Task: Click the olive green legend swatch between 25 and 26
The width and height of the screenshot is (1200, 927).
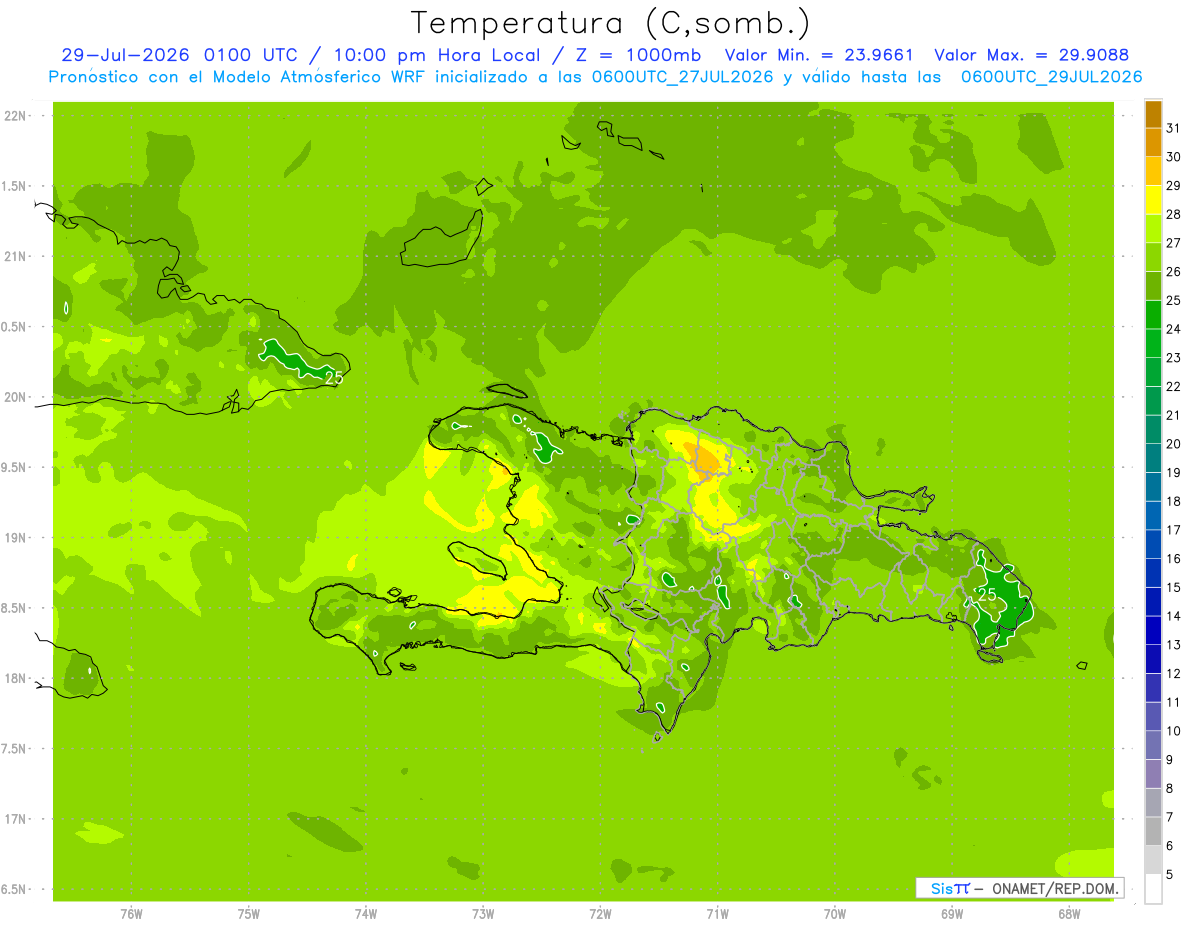Action: [x=1153, y=286]
